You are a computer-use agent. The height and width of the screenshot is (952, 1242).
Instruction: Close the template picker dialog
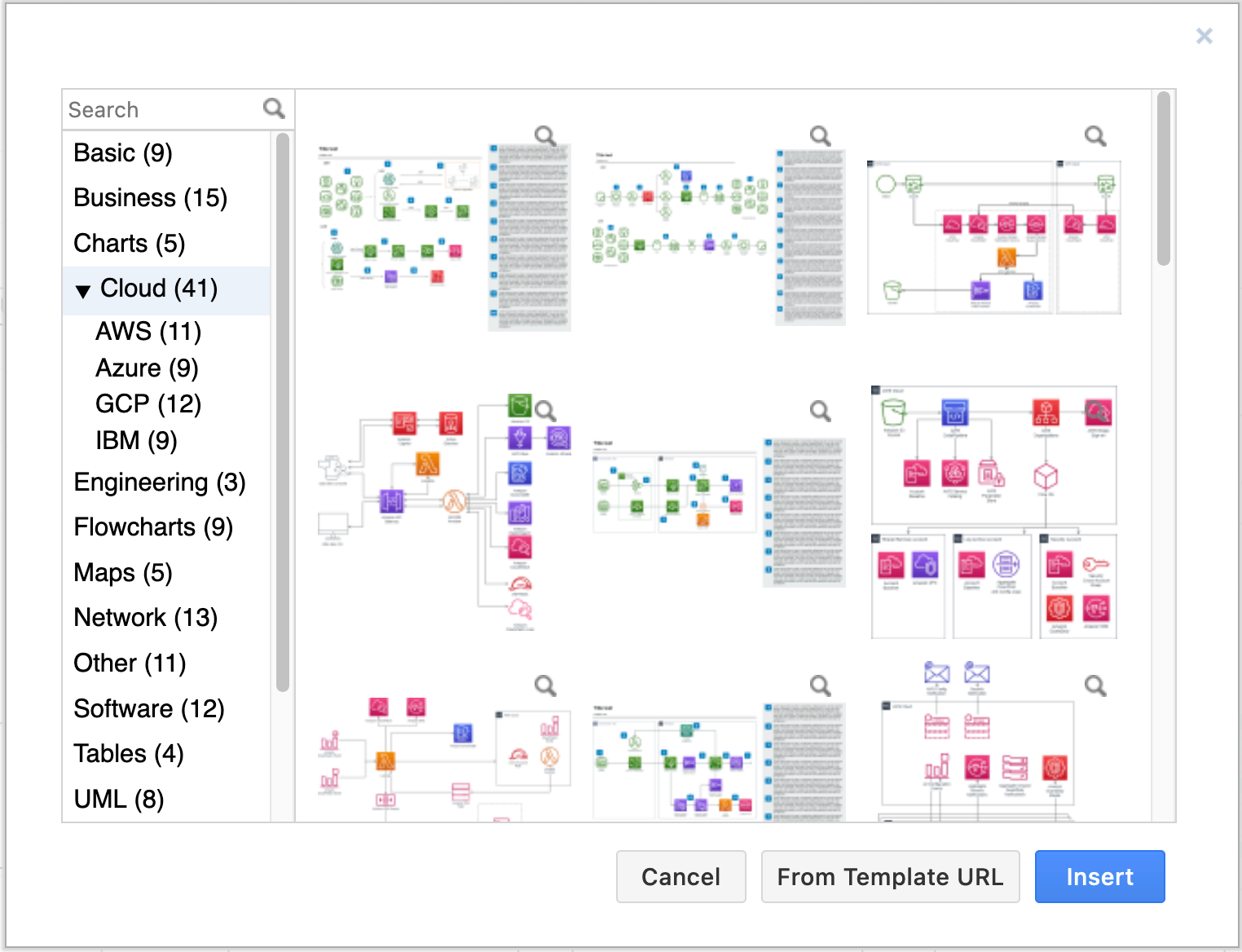point(1205,36)
